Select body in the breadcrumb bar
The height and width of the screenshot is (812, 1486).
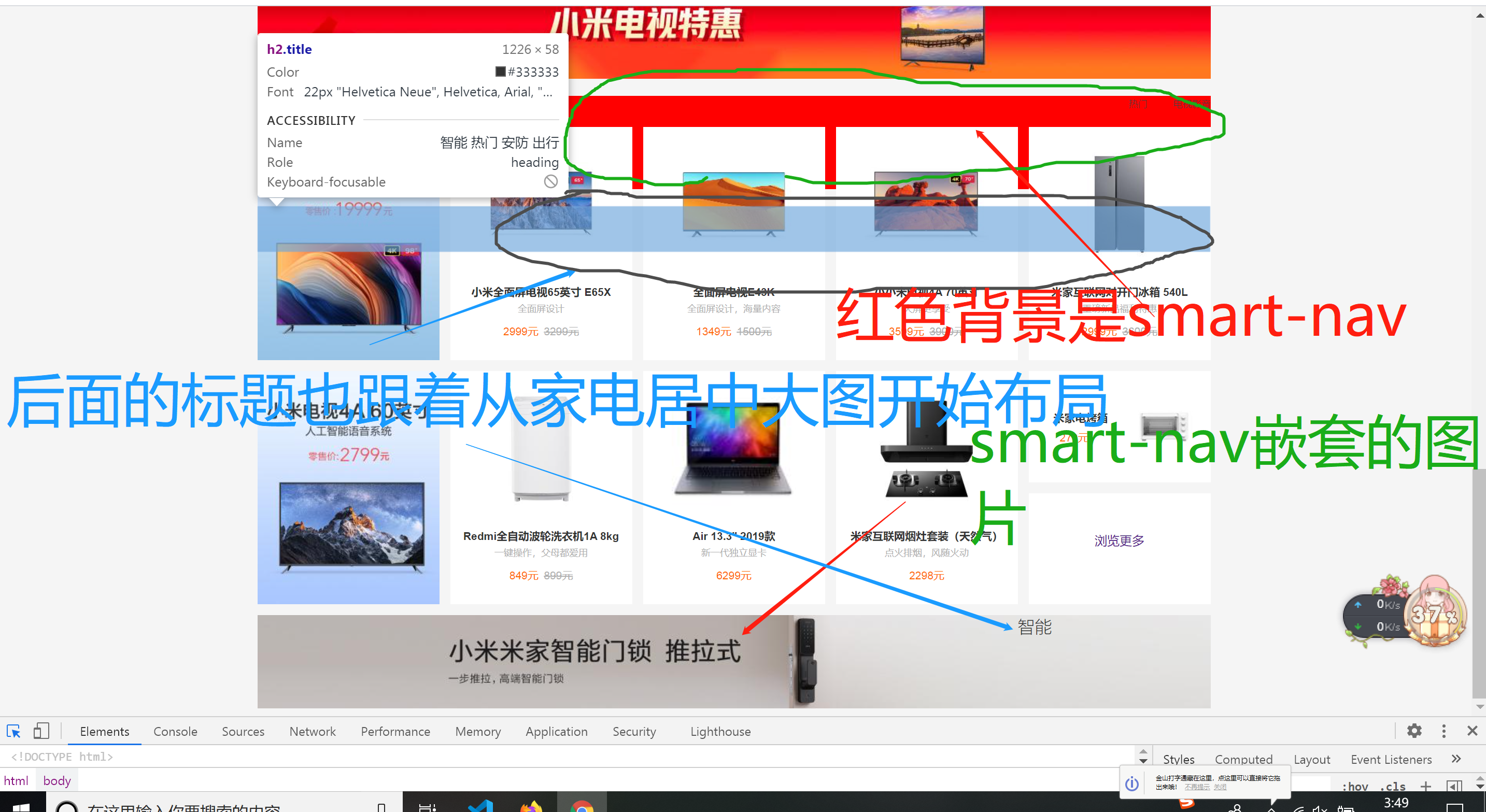coord(57,780)
